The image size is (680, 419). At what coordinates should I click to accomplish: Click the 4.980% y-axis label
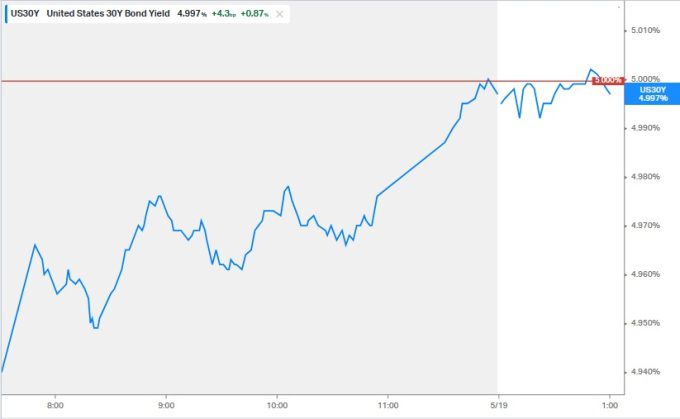tap(651, 177)
